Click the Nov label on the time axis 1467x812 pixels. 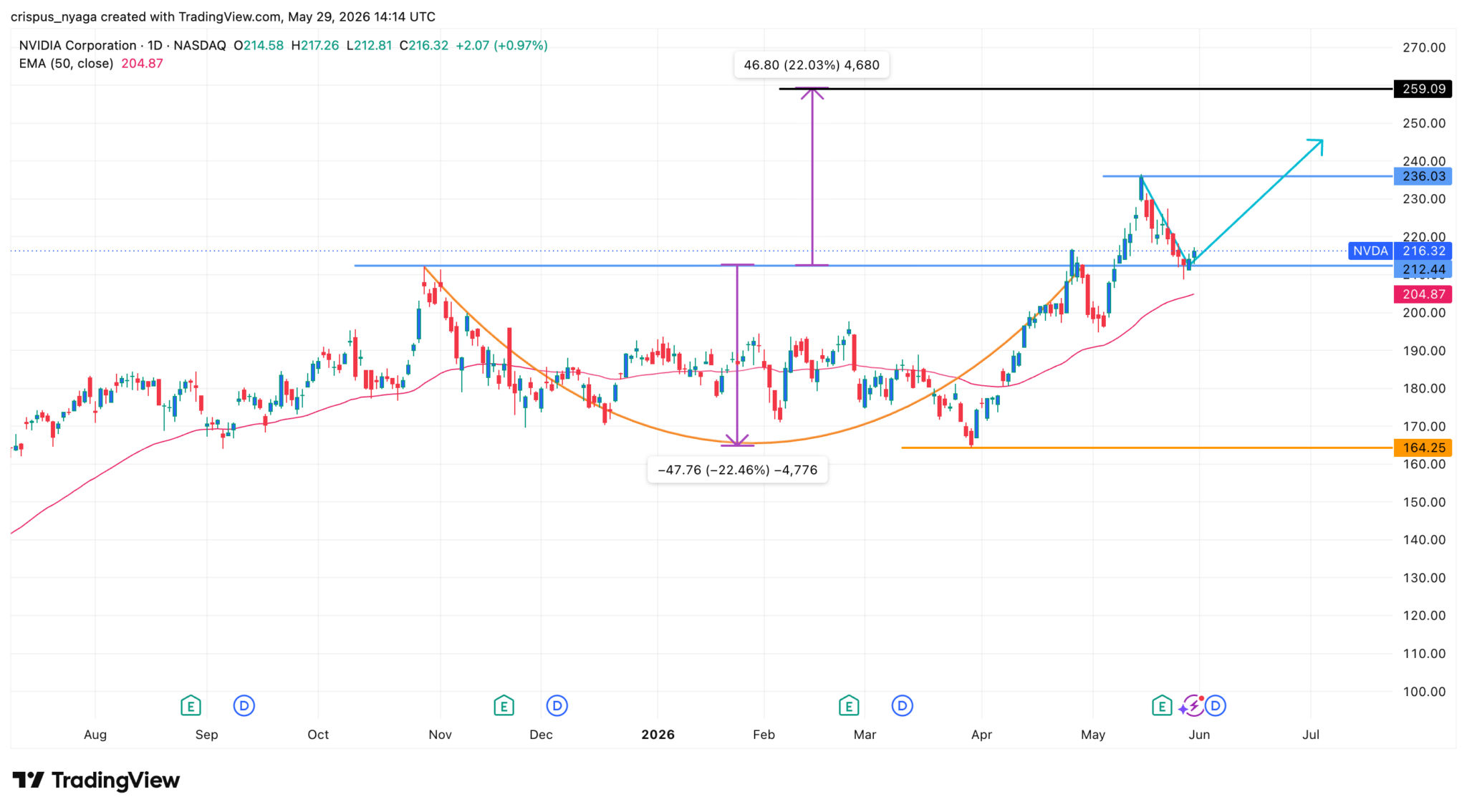click(x=440, y=735)
